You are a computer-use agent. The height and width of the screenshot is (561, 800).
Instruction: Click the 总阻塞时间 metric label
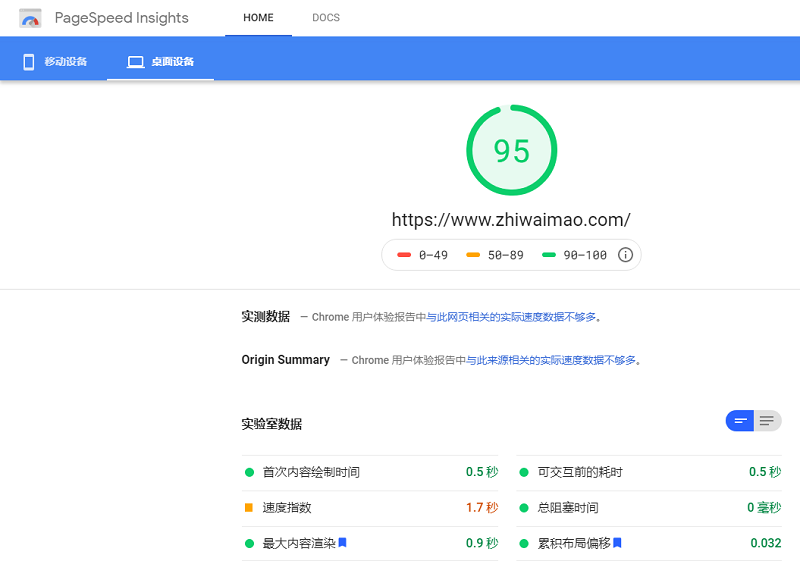[x=568, y=508]
